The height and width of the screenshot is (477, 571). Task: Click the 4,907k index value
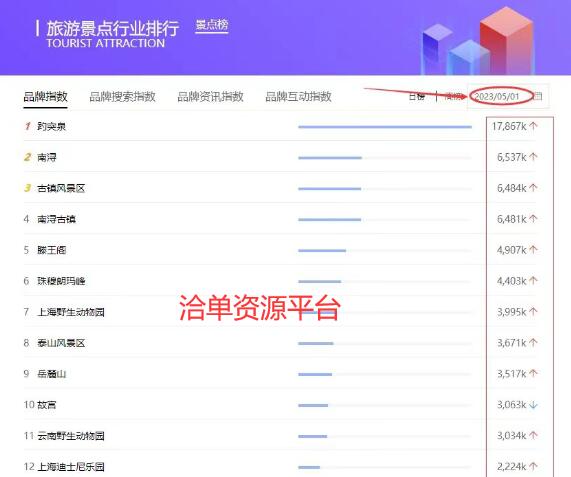click(512, 250)
